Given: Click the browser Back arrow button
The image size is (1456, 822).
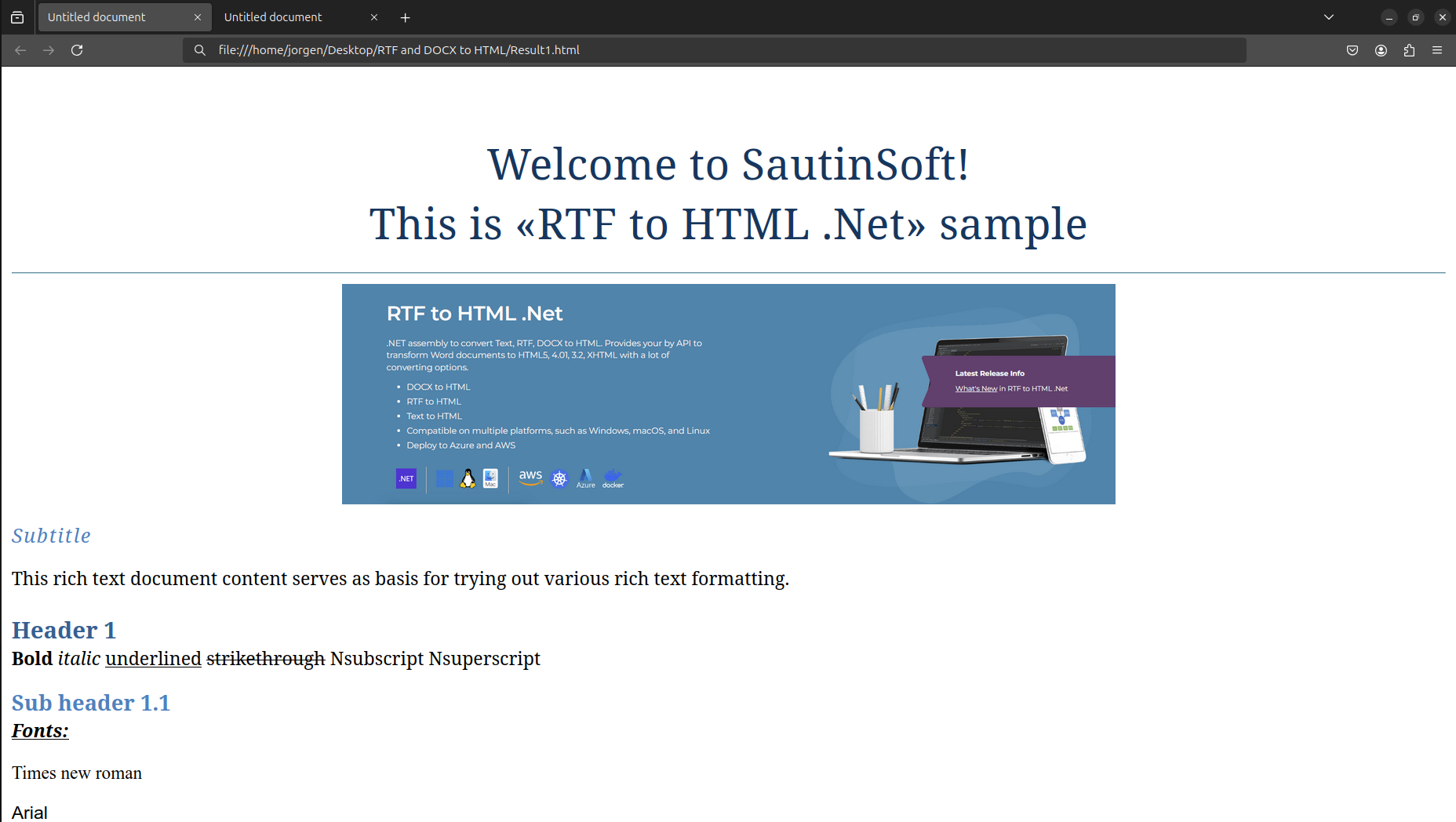Looking at the screenshot, I should (20, 50).
